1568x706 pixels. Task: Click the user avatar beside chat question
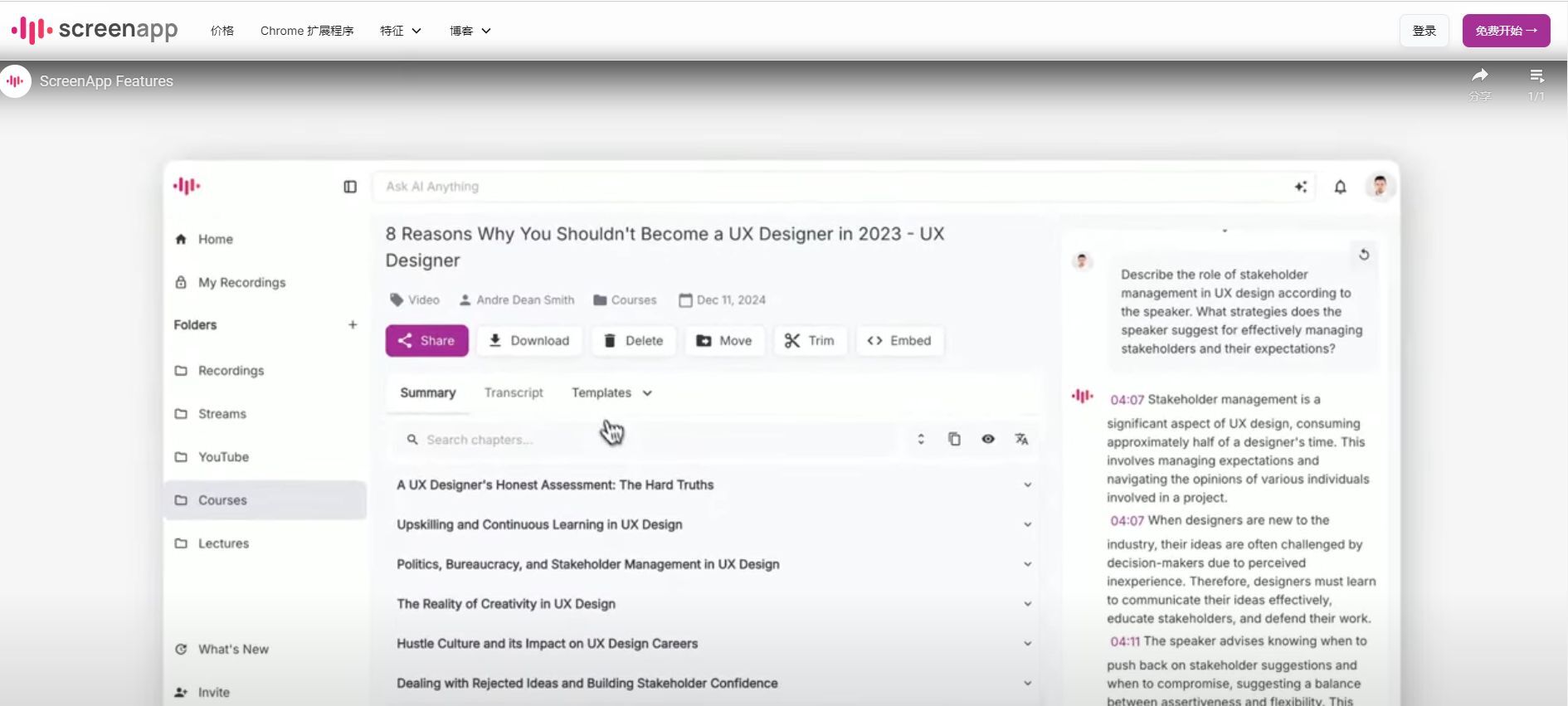1082,261
